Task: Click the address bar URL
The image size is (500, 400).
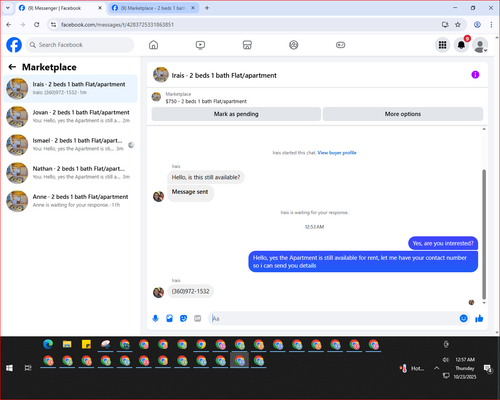Action: (117, 25)
